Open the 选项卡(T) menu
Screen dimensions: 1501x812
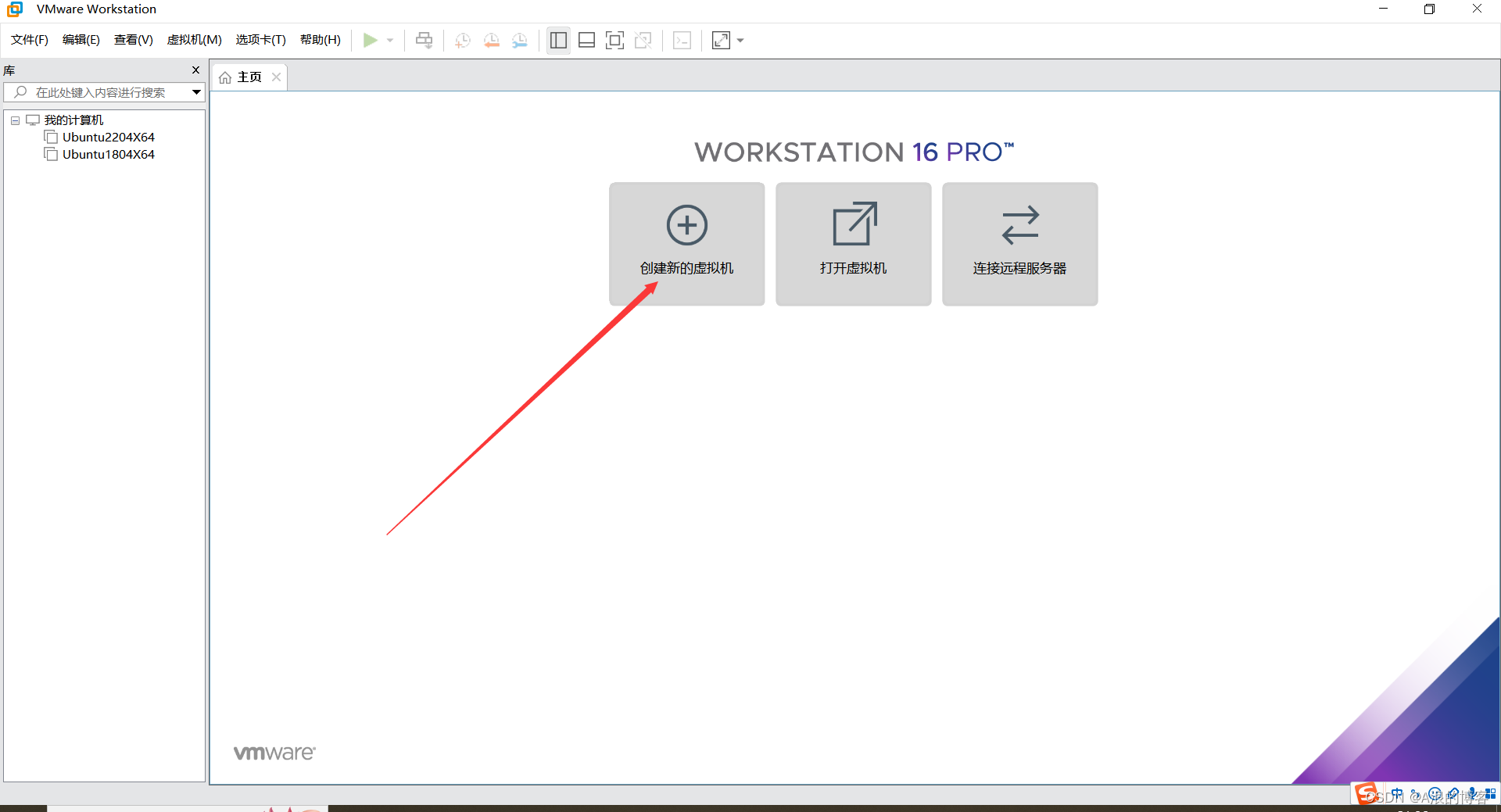pos(261,40)
